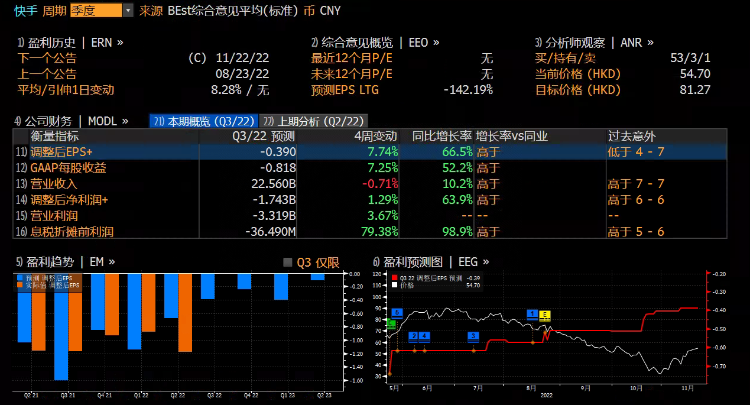Click blue legend swatch 预测 调整后EPS
The height and width of the screenshot is (405, 750).
point(20,278)
